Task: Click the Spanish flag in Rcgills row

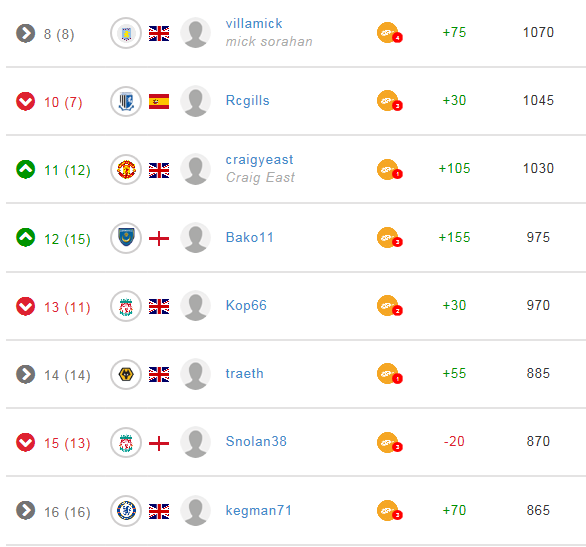Action: tap(159, 102)
